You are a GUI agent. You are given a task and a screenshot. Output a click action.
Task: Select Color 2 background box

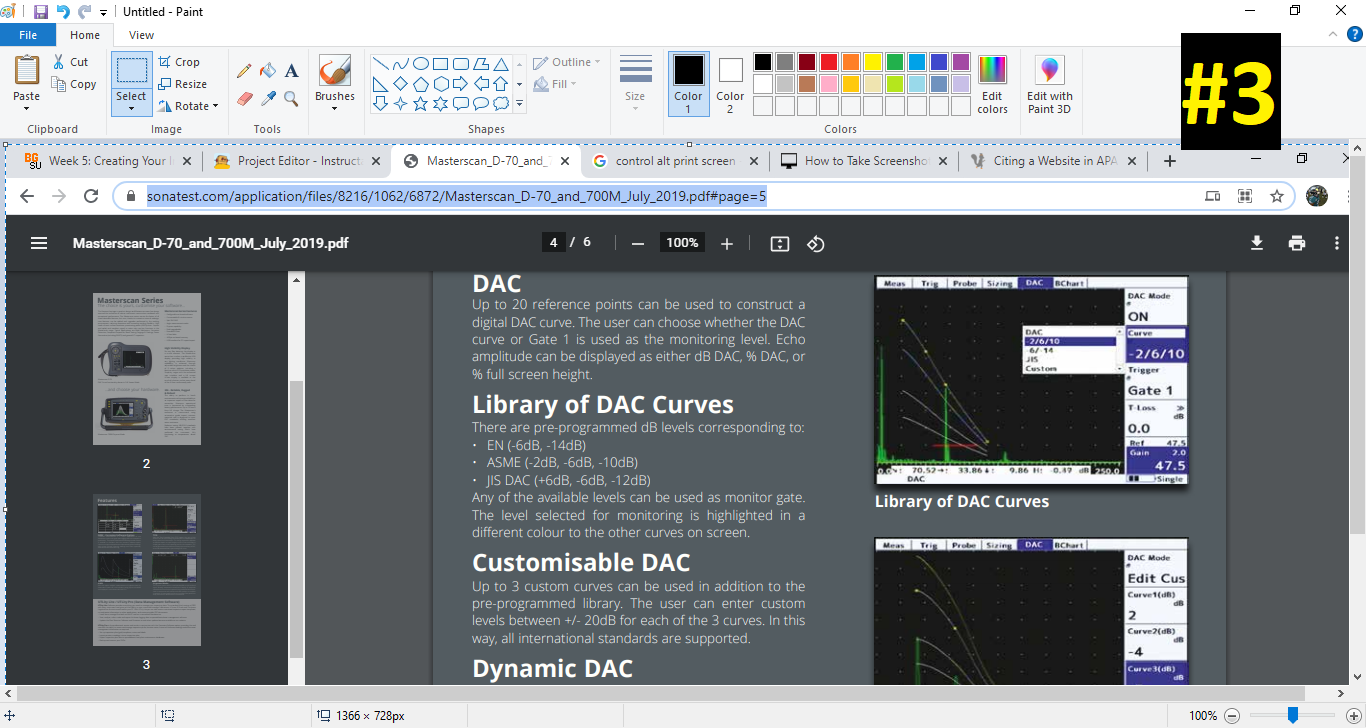730,84
